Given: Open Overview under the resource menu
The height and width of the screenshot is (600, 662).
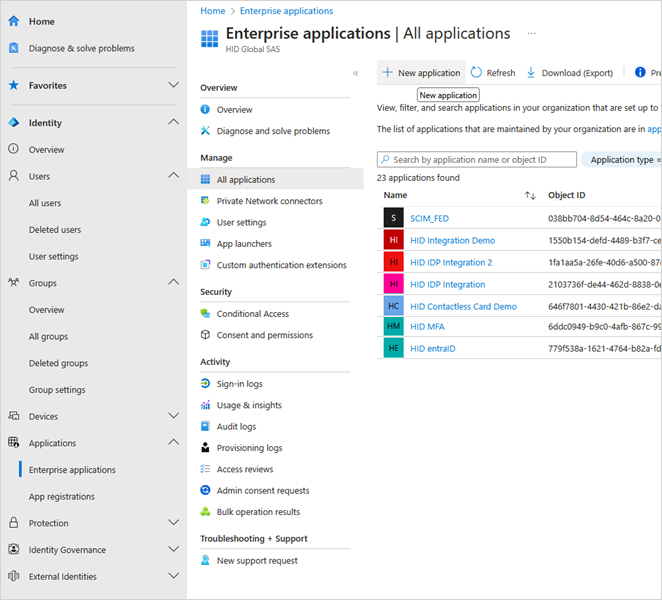Looking at the screenshot, I should point(234,109).
